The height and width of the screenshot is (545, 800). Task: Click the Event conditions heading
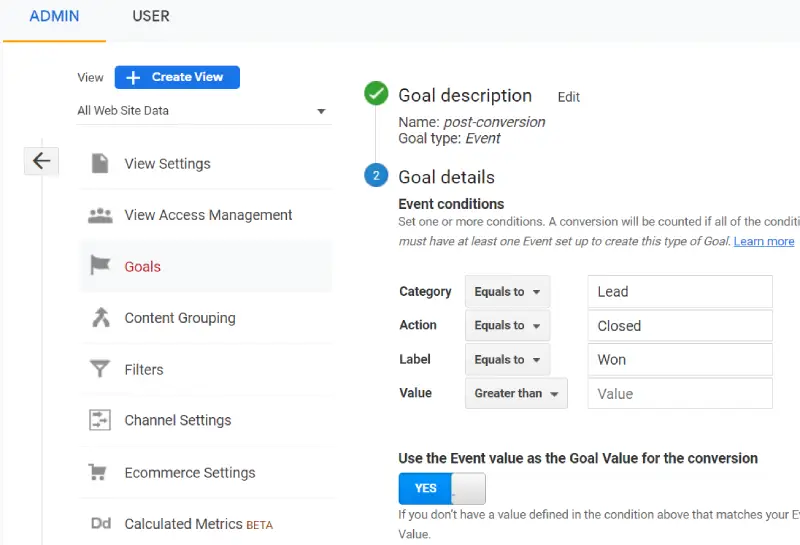451,204
